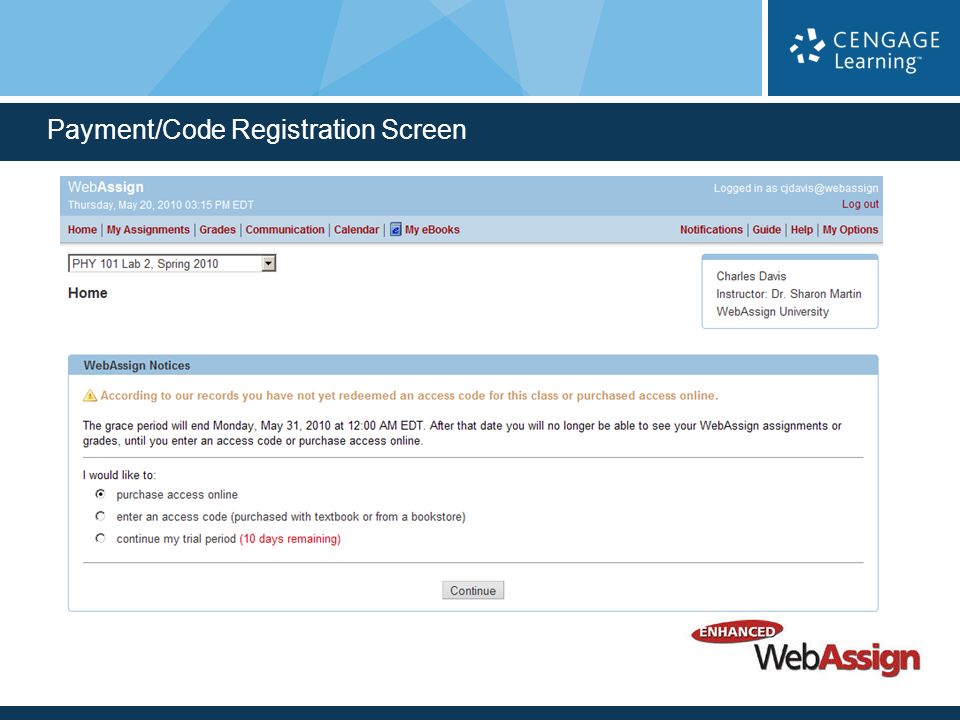Click the My eBooks book icon
Screen dimensions: 960x720
point(396,230)
